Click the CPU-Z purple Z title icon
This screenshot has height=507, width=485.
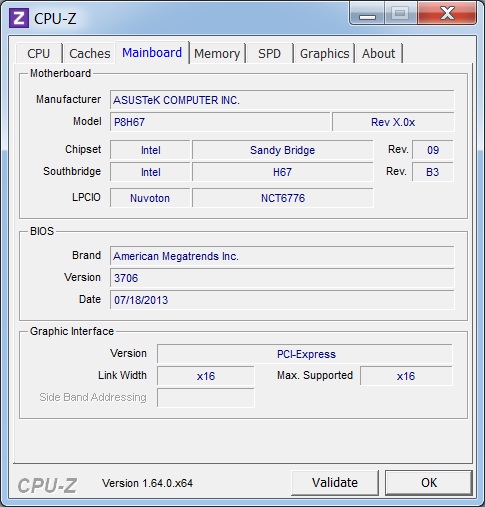[19, 18]
